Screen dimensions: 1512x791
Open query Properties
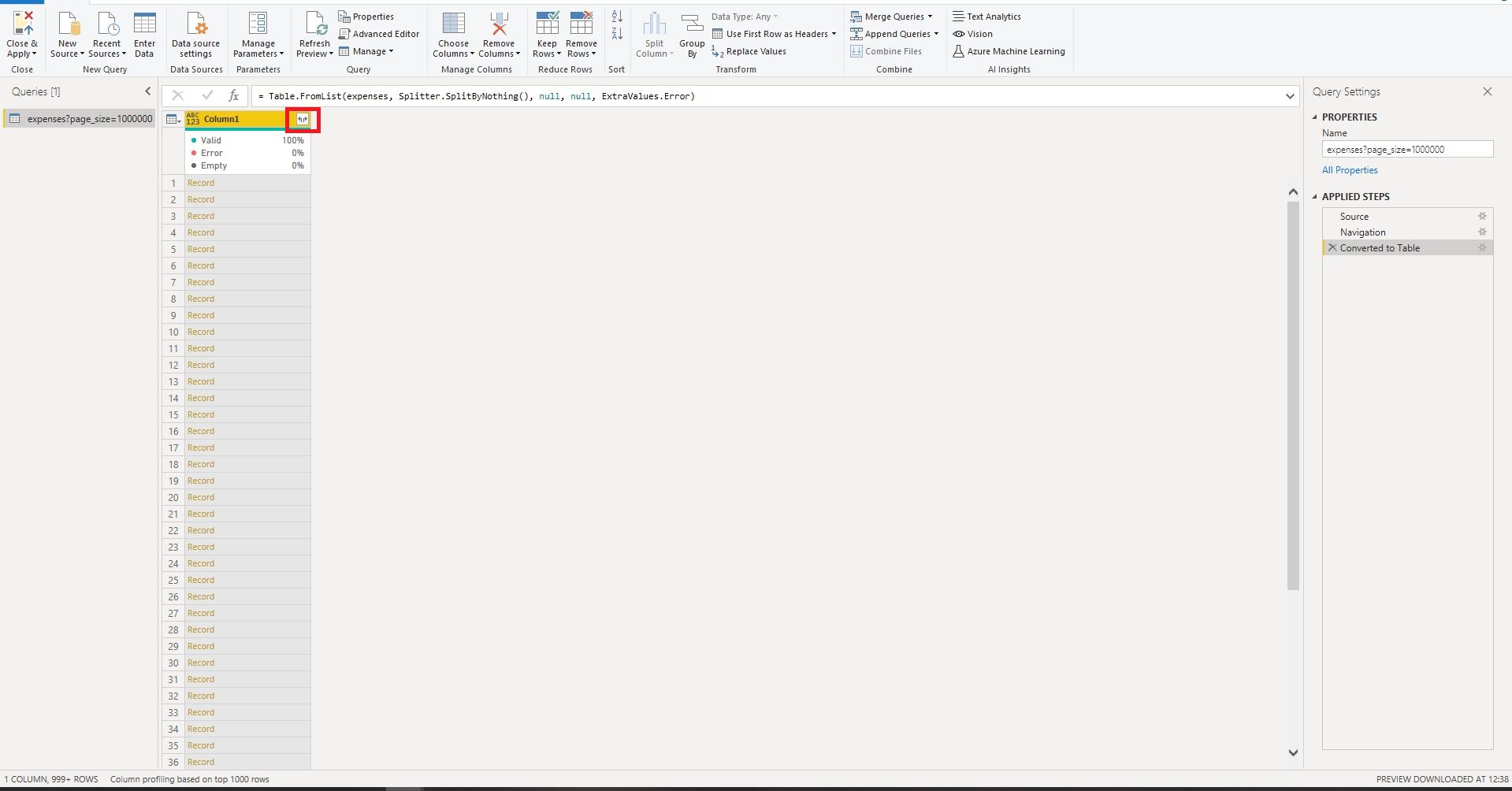[366, 17]
